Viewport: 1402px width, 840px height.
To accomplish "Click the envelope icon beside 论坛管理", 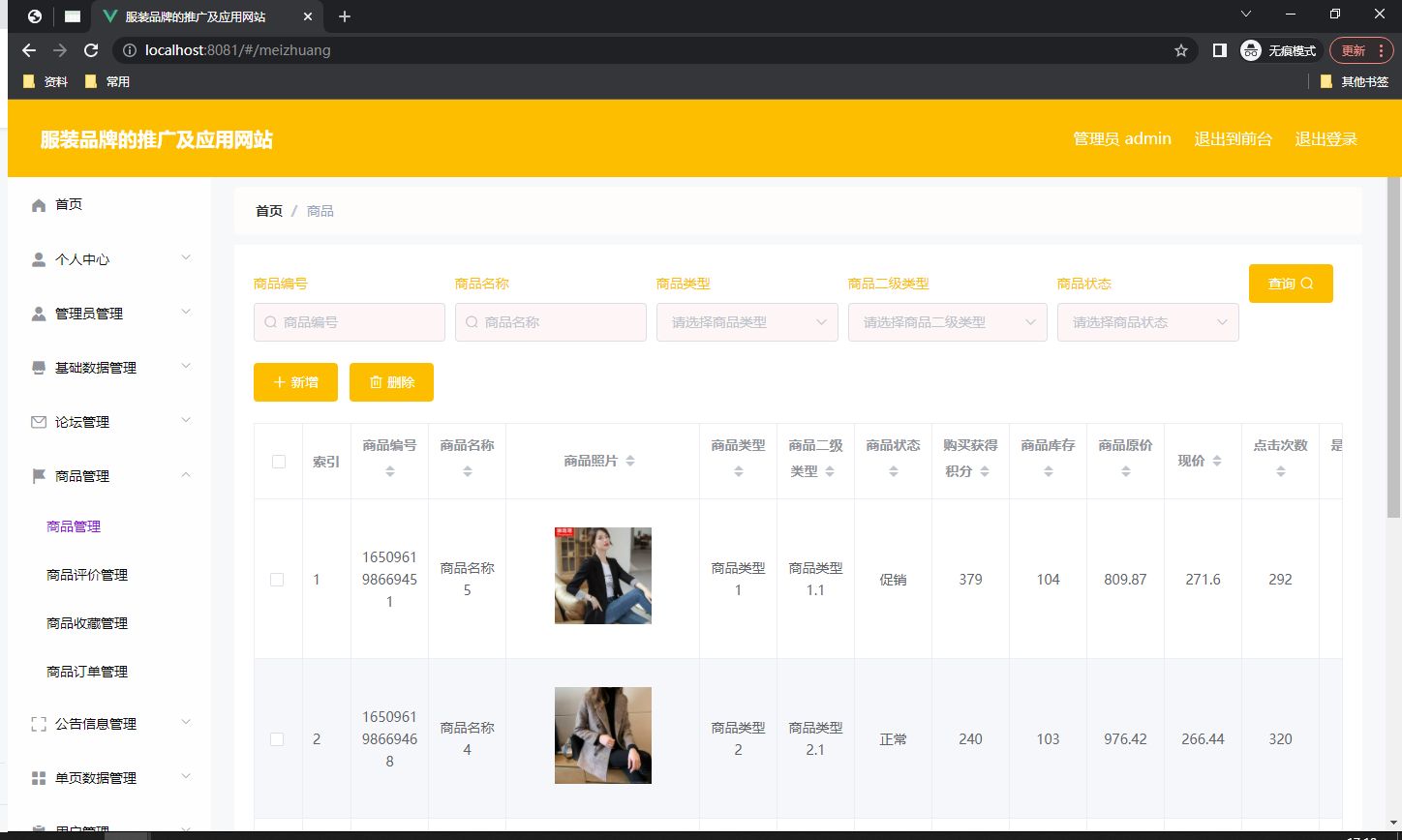I will (39, 422).
